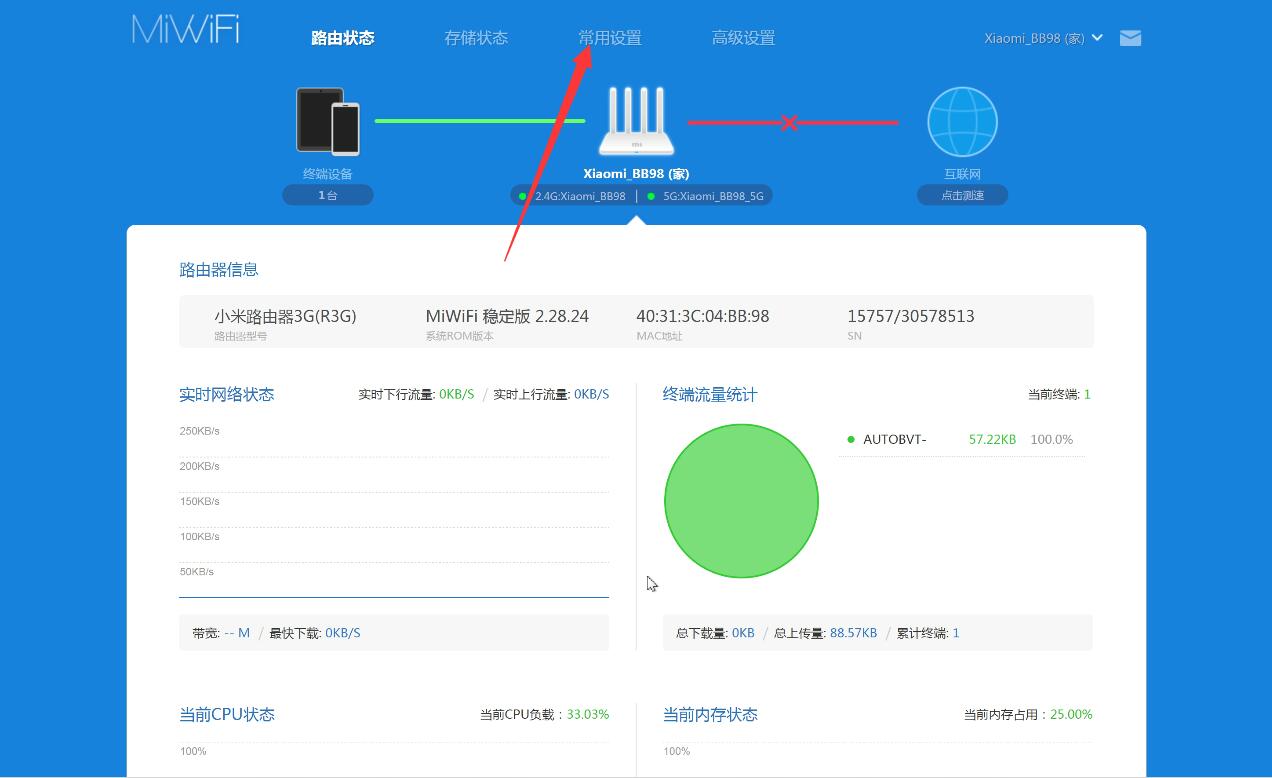The height and width of the screenshot is (778, 1272).
Task: Click the 互联网 label
Action: [x=962, y=174]
